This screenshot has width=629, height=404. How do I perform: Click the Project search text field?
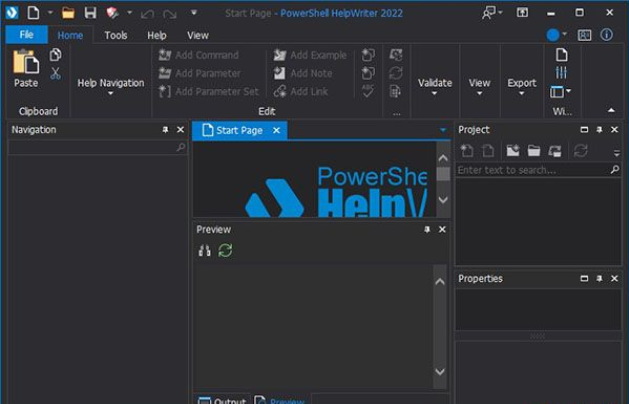tap(531, 171)
